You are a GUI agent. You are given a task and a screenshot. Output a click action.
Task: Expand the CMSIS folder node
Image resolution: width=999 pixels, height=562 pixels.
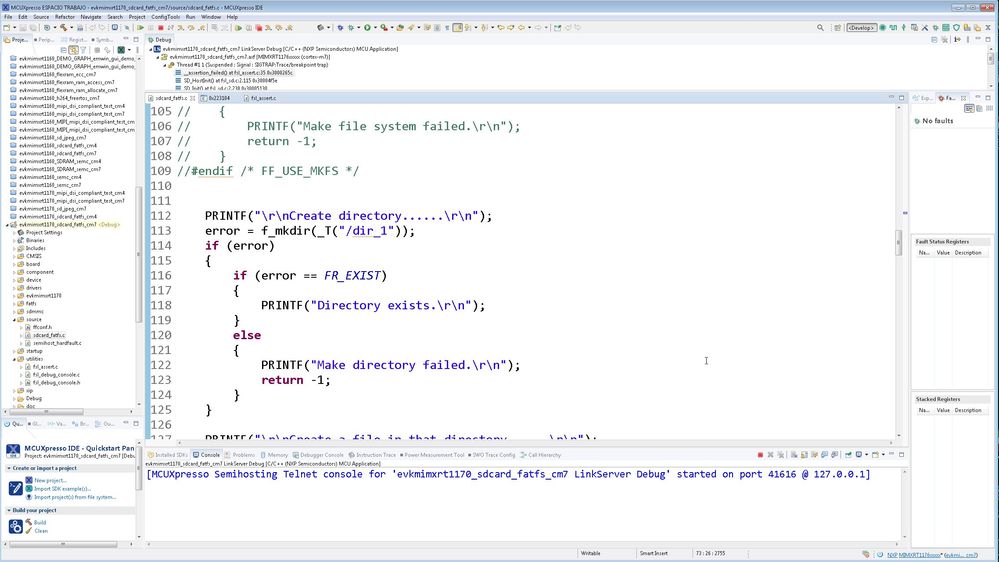pos(14,256)
